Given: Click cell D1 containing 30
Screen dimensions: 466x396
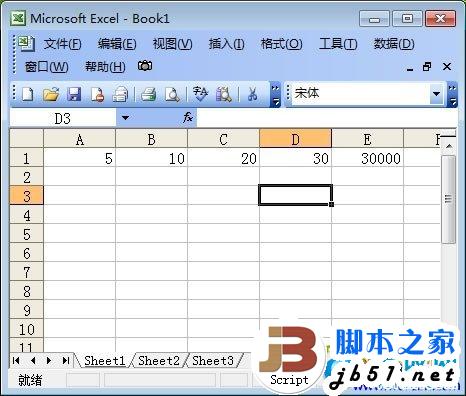Looking at the screenshot, I should 295,157.
